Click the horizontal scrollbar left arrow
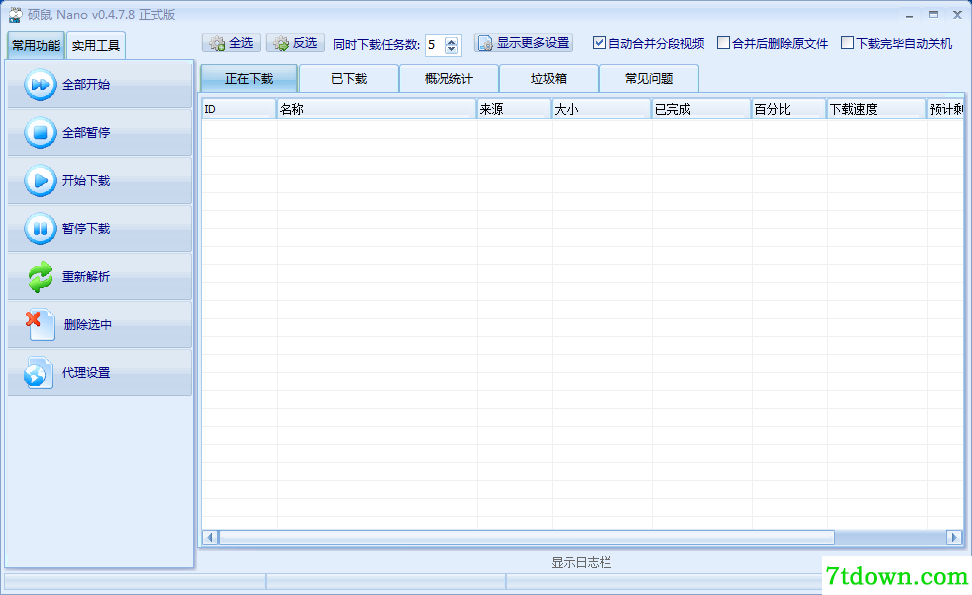Viewport: 972px width, 595px height. pyautogui.click(x=210, y=537)
